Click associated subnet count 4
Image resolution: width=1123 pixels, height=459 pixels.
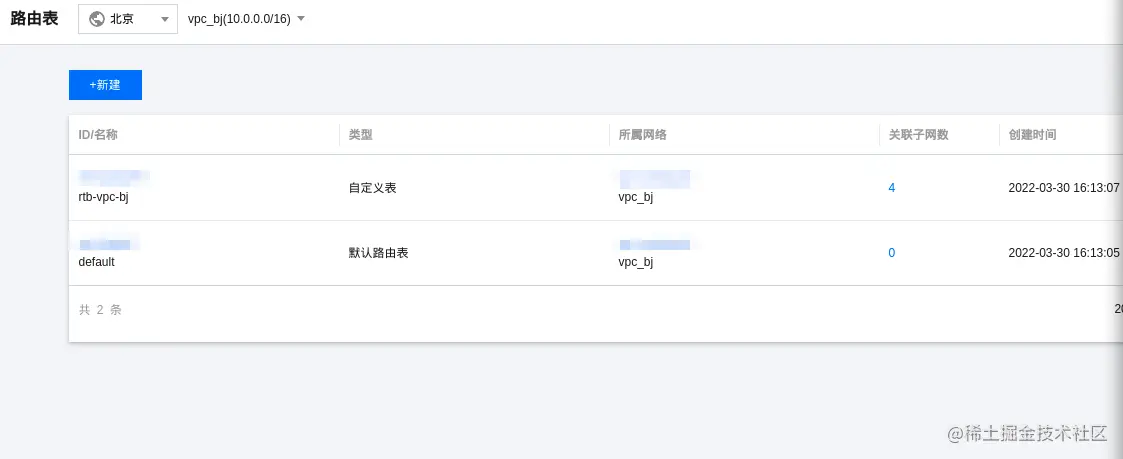tap(892, 188)
